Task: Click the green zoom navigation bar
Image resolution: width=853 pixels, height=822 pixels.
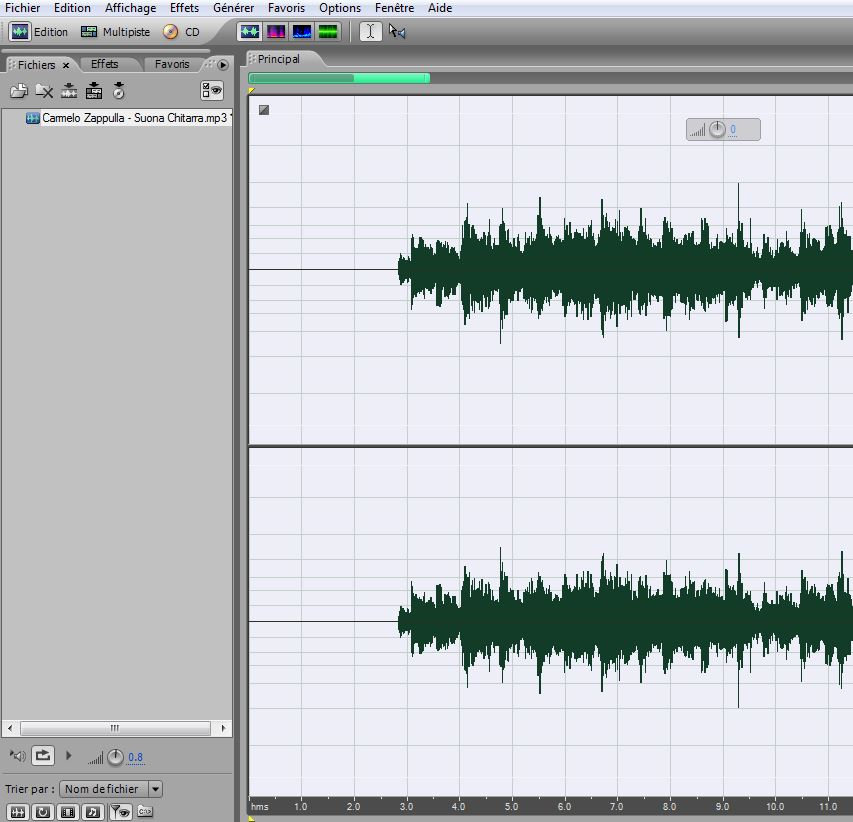Action: tap(339, 78)
